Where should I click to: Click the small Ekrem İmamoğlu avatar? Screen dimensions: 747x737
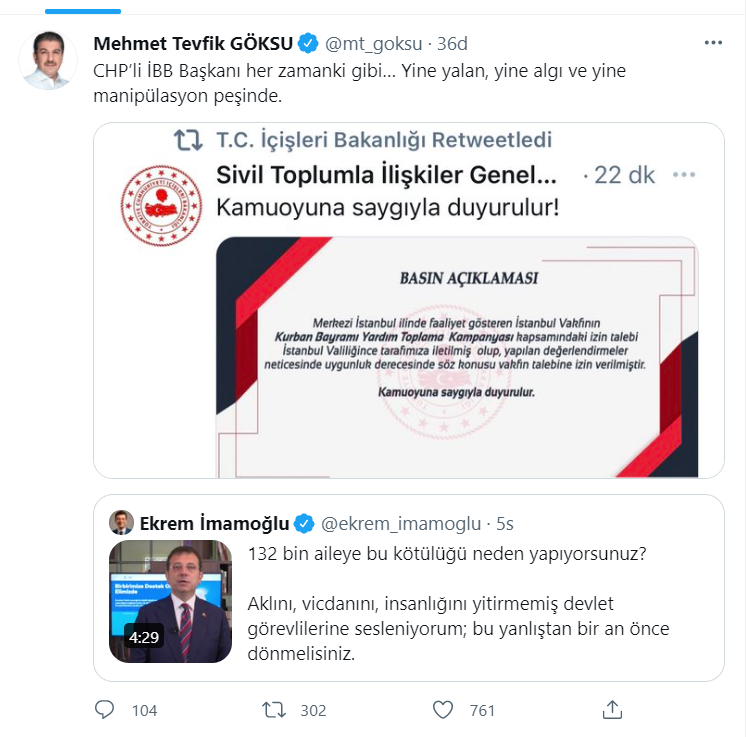pyautogui.click(x=121, y=523)
